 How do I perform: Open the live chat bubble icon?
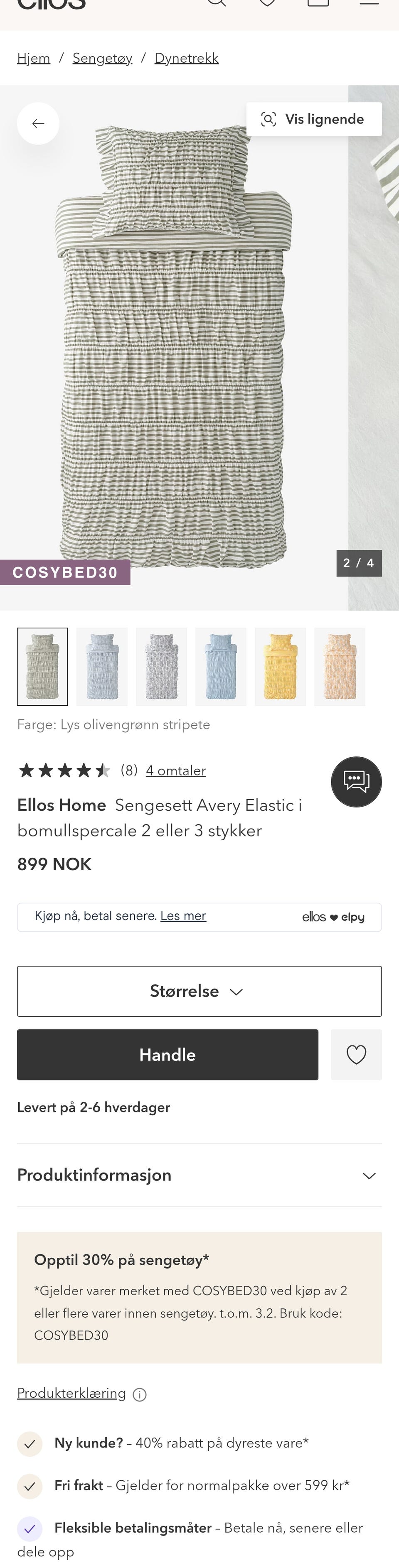356,782
